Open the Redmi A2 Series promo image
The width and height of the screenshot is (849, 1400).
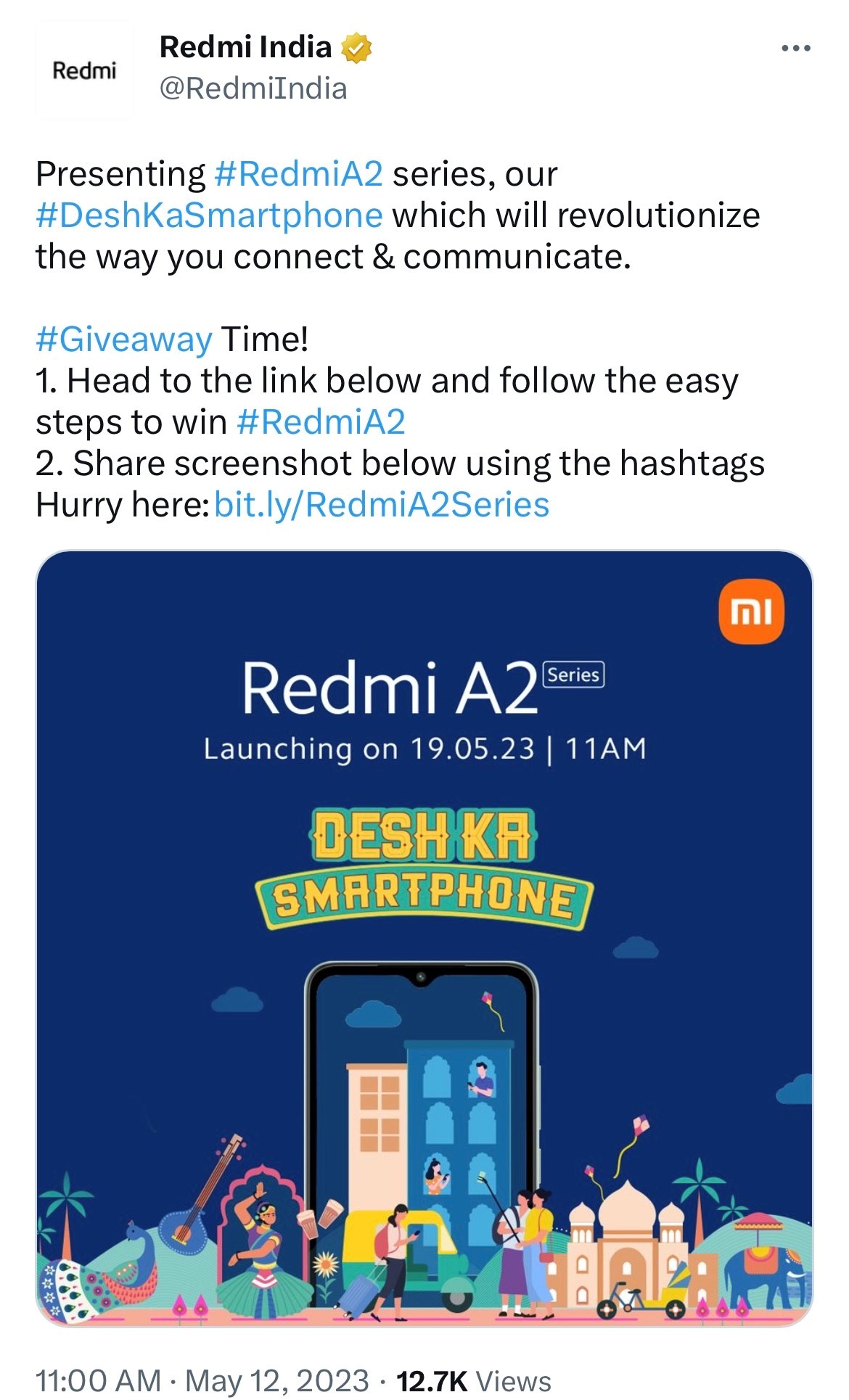[x=424, y=939]
